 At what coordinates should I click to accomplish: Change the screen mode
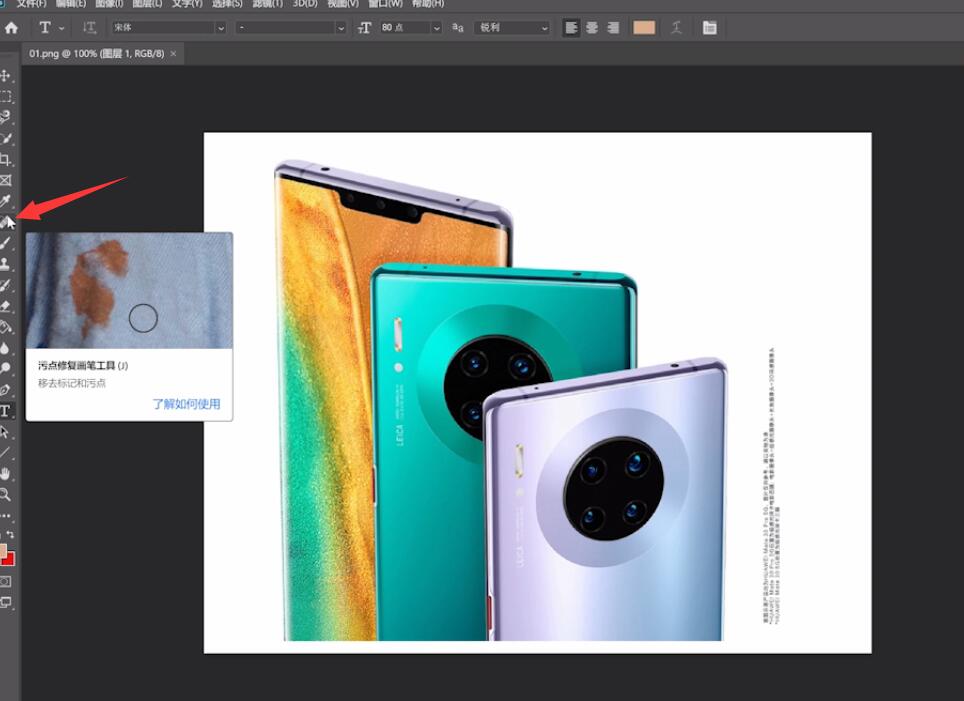click(x=6, y=602)
